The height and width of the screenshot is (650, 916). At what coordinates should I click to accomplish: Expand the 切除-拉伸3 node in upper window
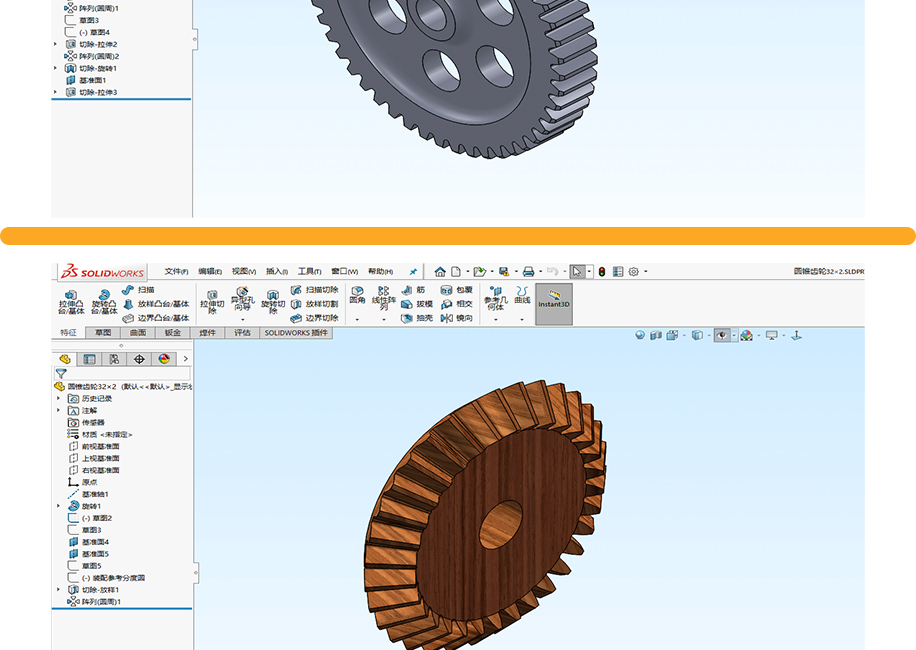(x=55, y=92)
